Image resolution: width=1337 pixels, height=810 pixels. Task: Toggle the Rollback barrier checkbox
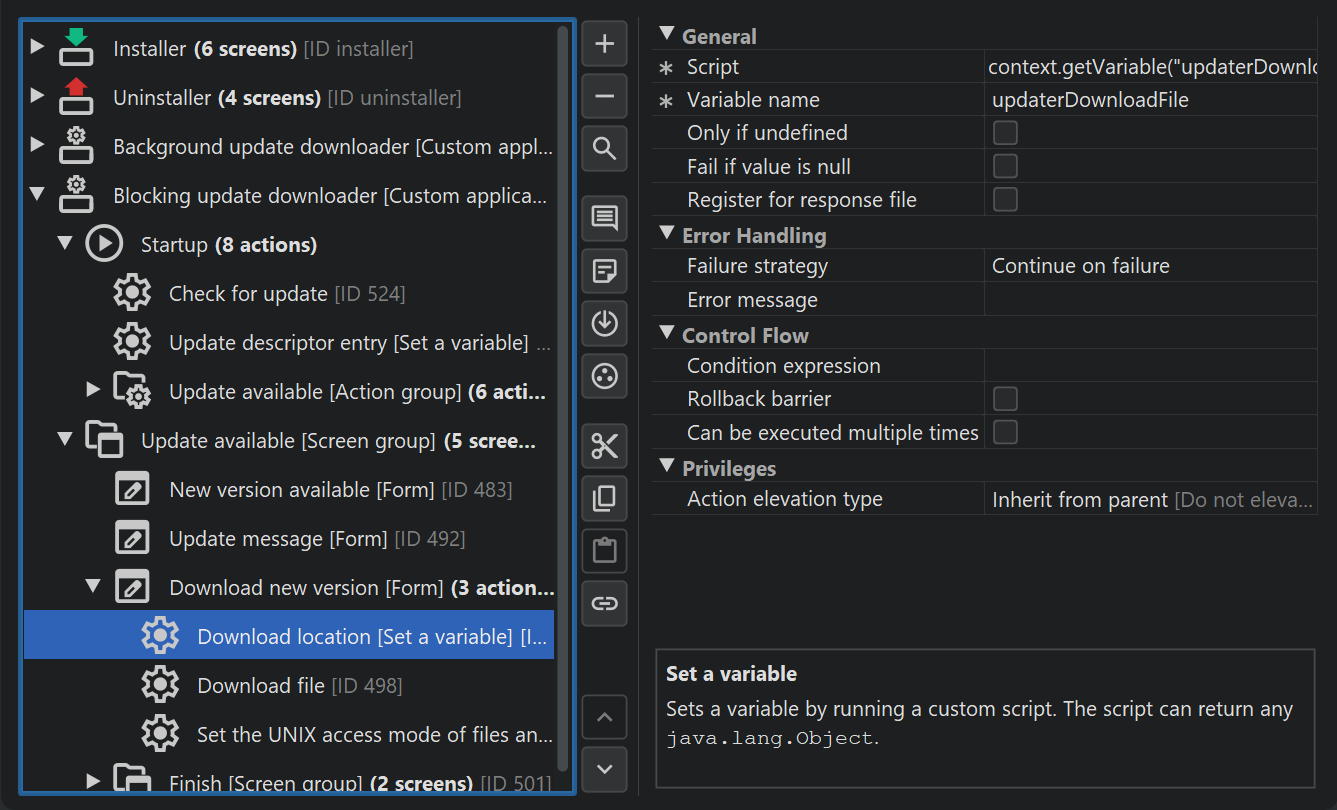(1005, 399)
